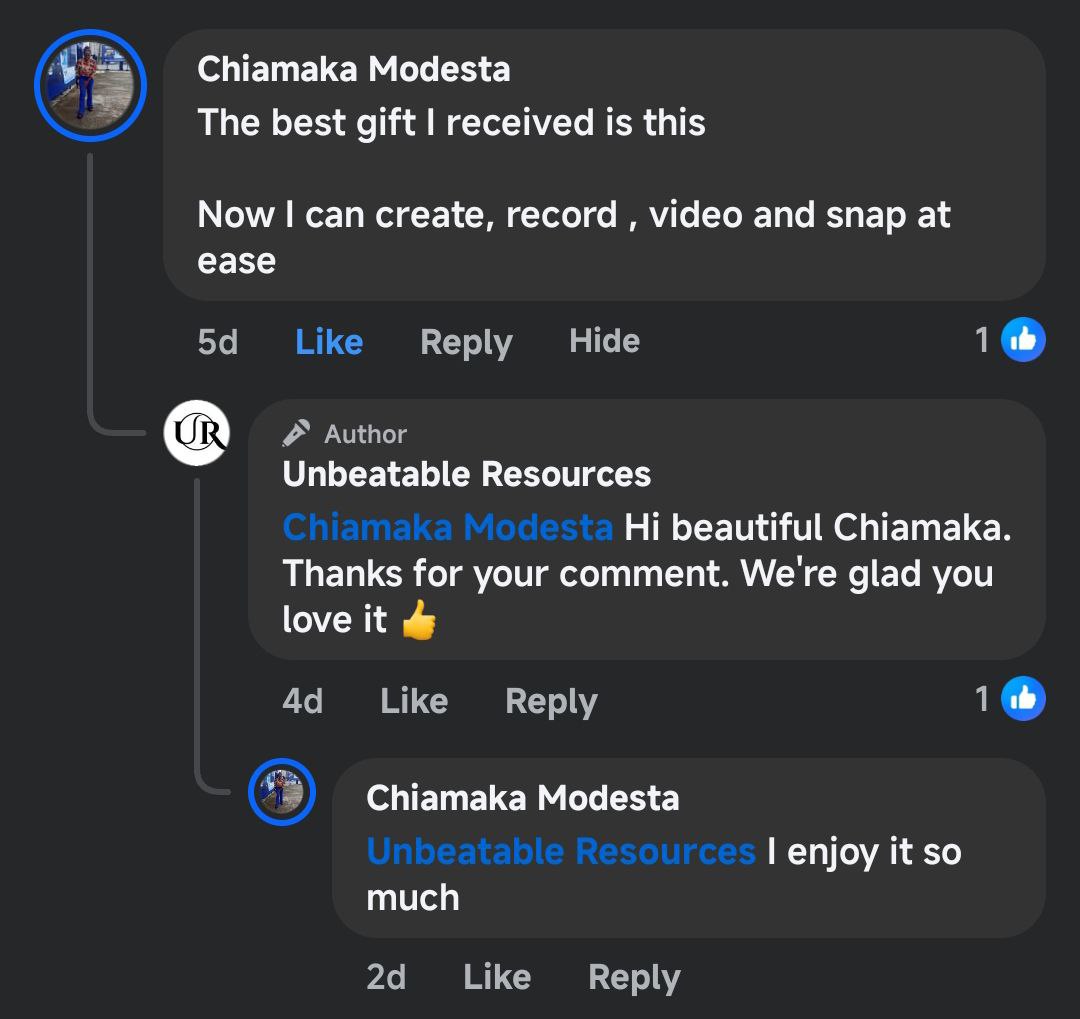Viewport: 1080px width, 1019px height.
Task: Open the 2d timestamp of last reply
Action: pyautogui.click(x=386, y=977)
